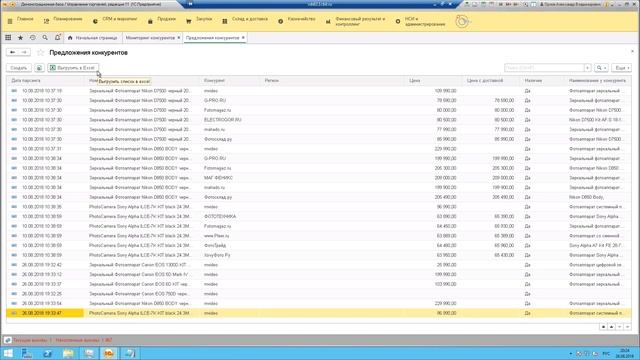The height and width of the screenshot is (360, 640).
Task: Go forward with the right arrow
Action: tap(24, 52)
